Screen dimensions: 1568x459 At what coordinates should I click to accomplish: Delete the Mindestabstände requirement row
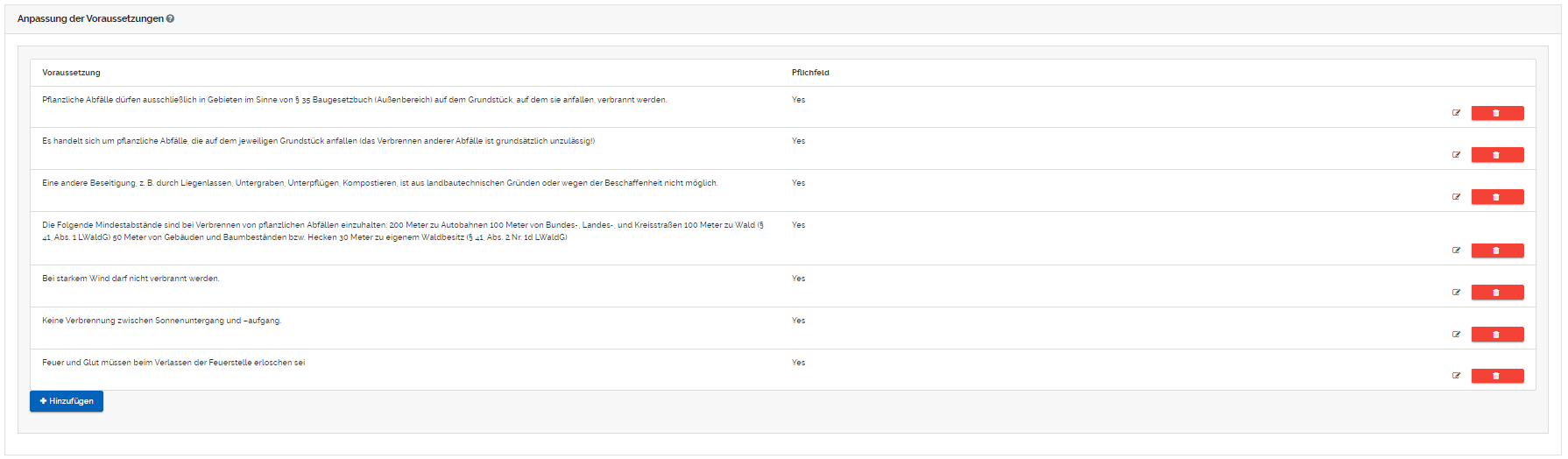(1497, 251)
